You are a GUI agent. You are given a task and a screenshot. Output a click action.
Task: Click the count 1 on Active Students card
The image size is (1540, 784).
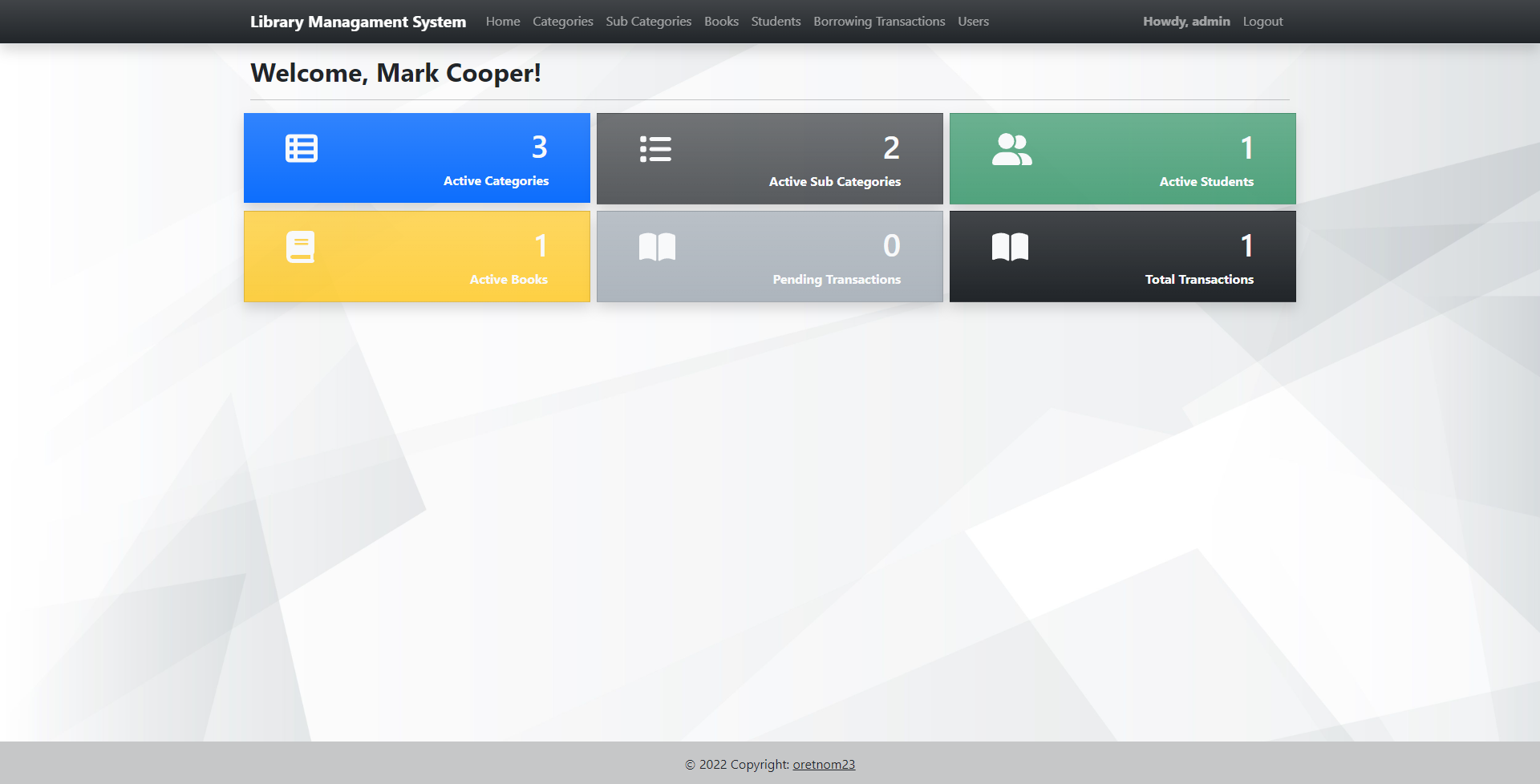click(1246, 148)
